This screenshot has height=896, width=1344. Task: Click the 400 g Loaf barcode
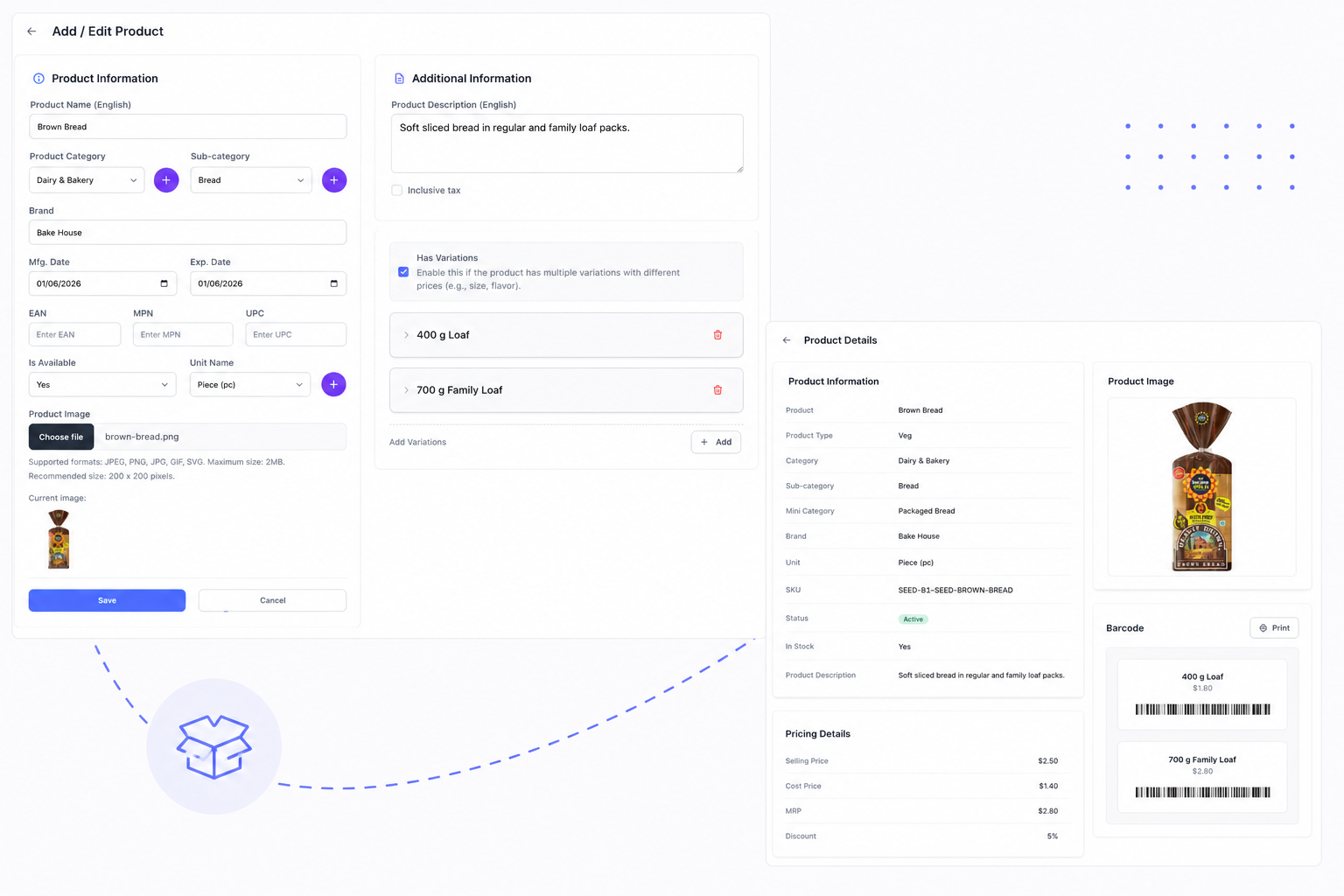(1202, 710)
